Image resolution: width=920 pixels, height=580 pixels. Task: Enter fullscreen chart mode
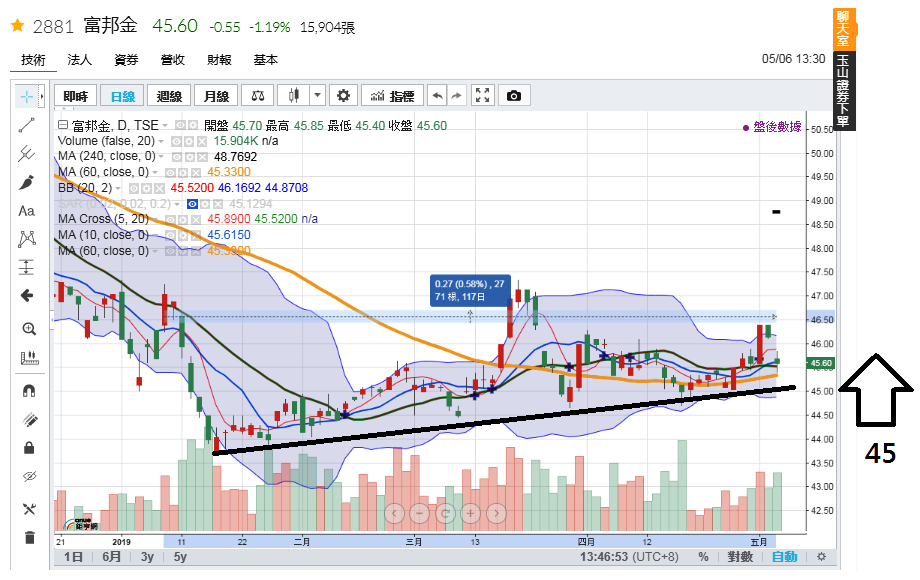click(482, 96)
